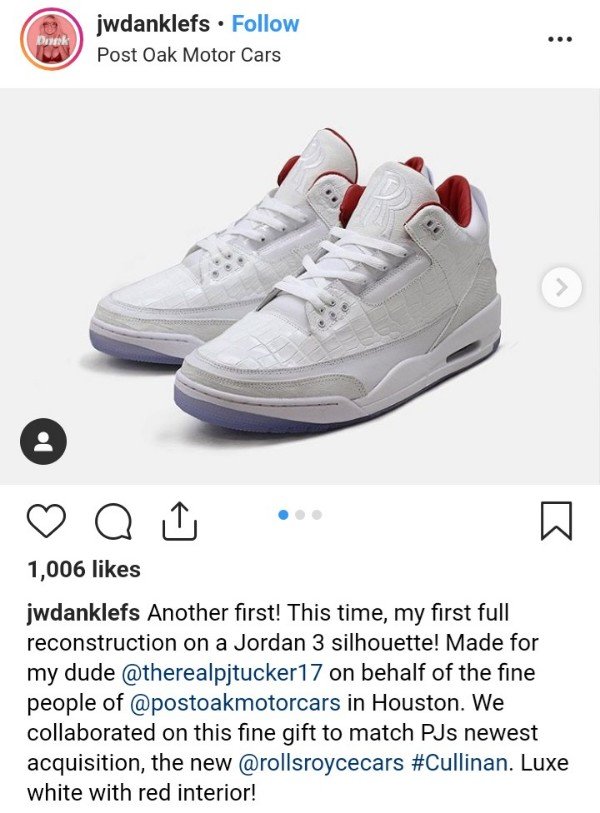The height and width of the screenshot is (813, 600).
Task: Open the @rollsroycecars mention
Action: point(321,763)
